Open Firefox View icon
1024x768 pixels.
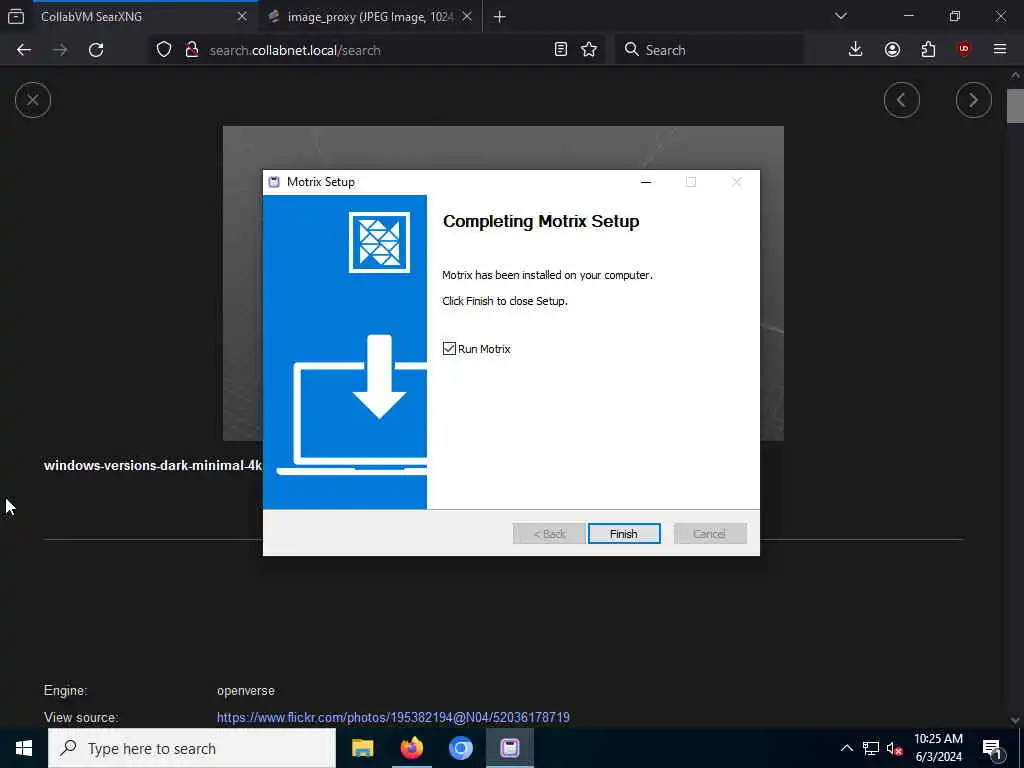click(x=16, y=17)
